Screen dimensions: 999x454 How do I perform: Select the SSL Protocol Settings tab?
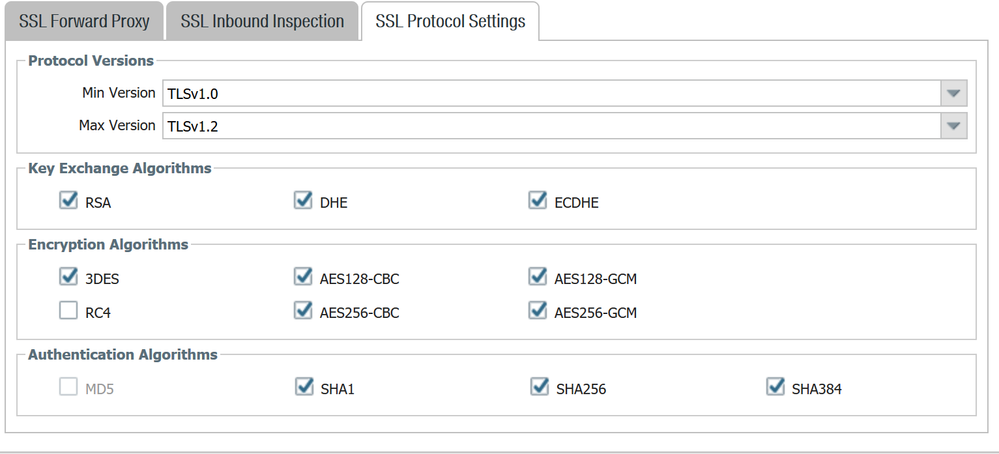450,22
